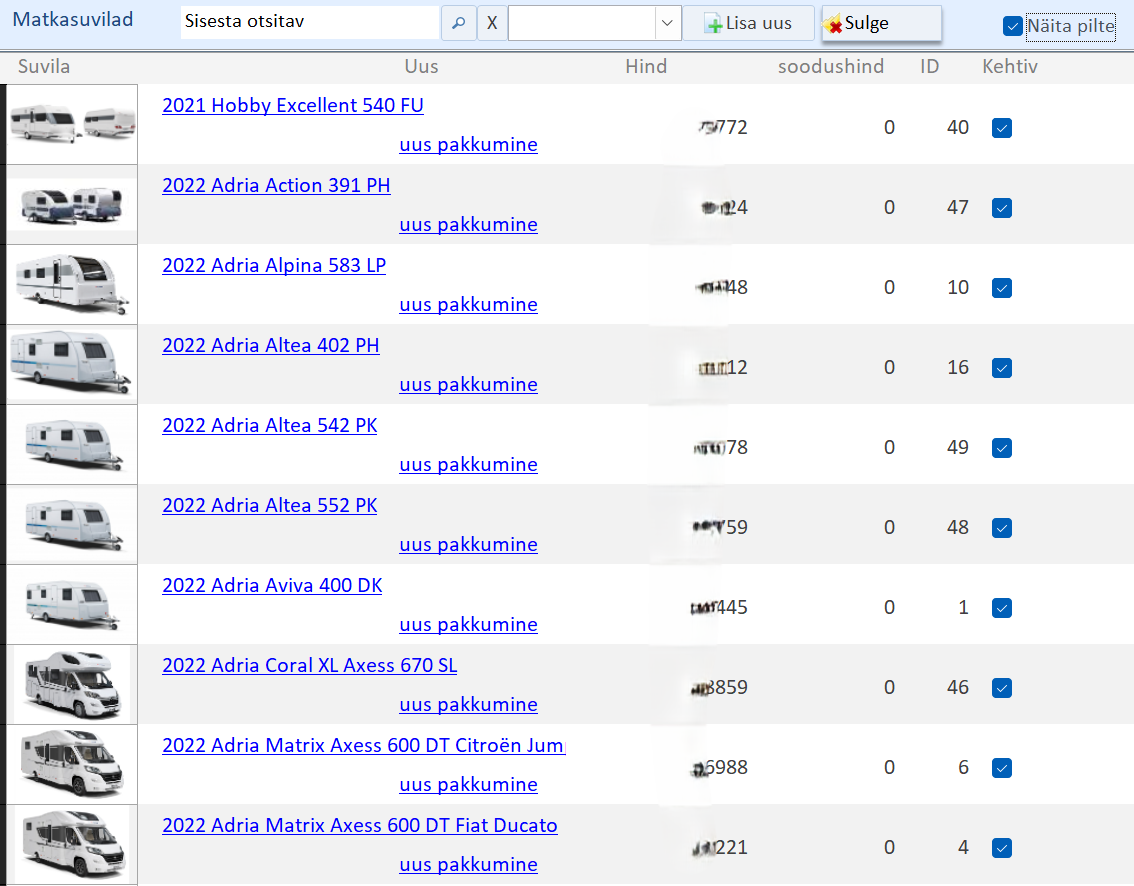1134x886 pixels.
Task: Click uus pakkumine for Hobby Excellent 540 FU
Action: [469, 145]
